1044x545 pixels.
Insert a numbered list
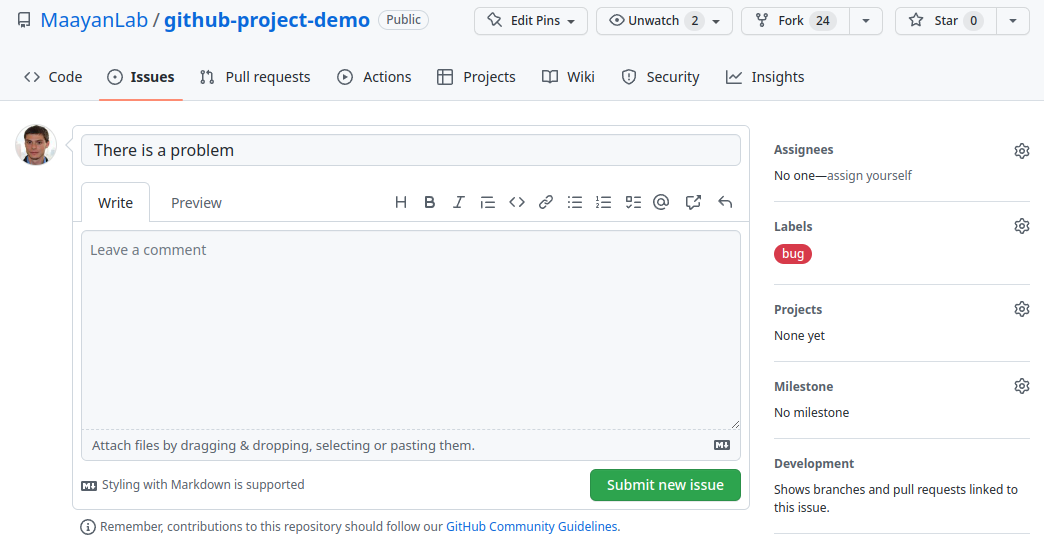[603, 202]
